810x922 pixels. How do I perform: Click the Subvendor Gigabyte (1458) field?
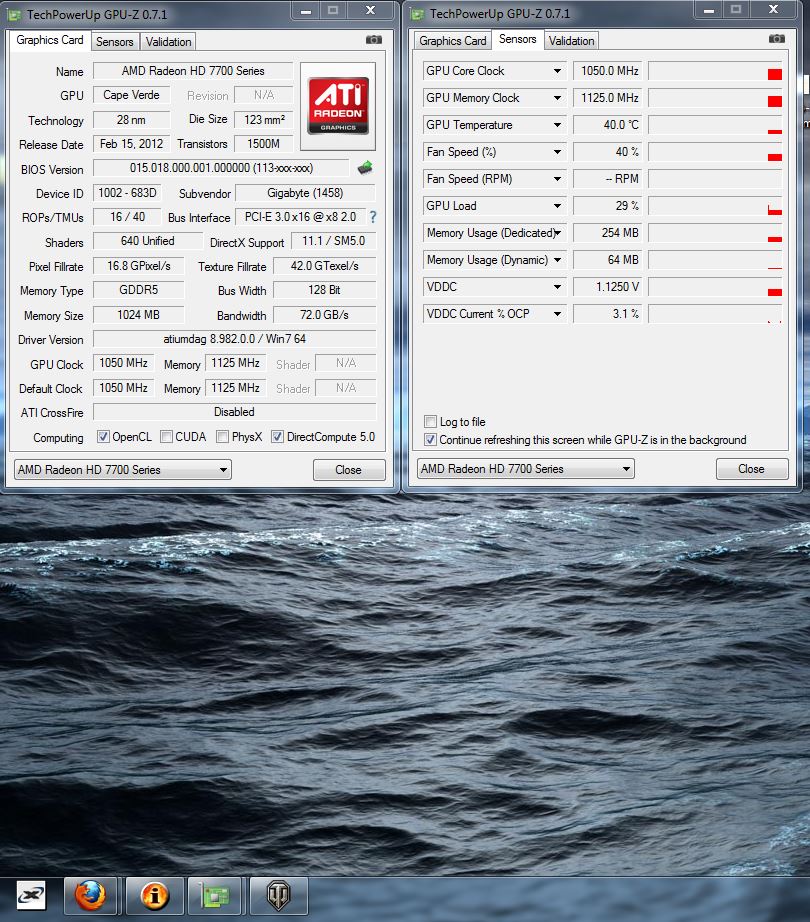305,193
